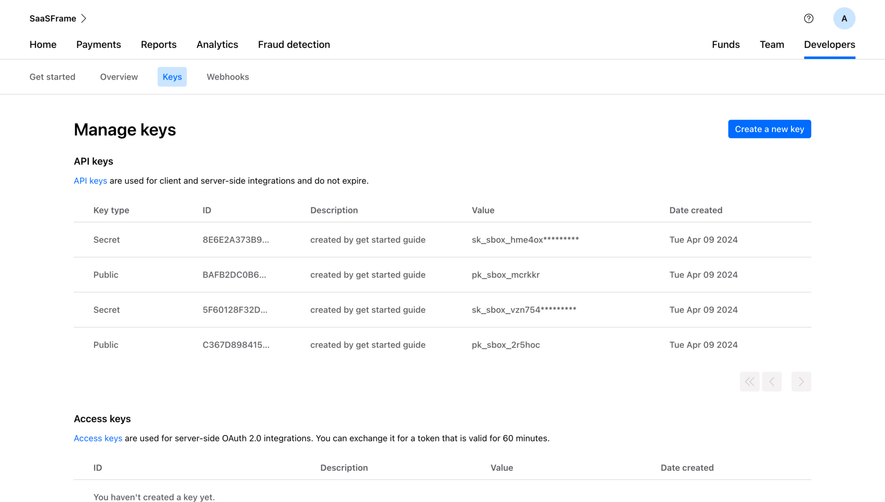Click the Public type in the BAFB2DC0B6 row

[106, 275]
